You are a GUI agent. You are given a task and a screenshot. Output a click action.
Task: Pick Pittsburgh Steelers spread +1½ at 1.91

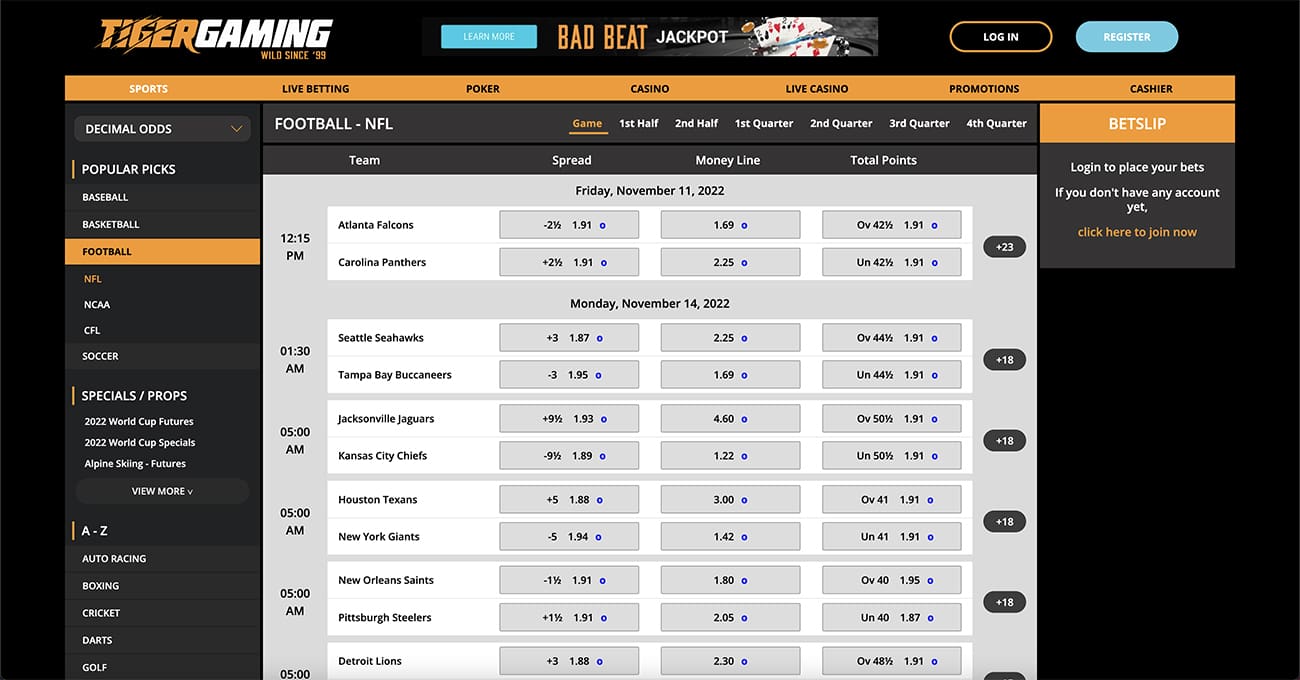pos(569,618)
